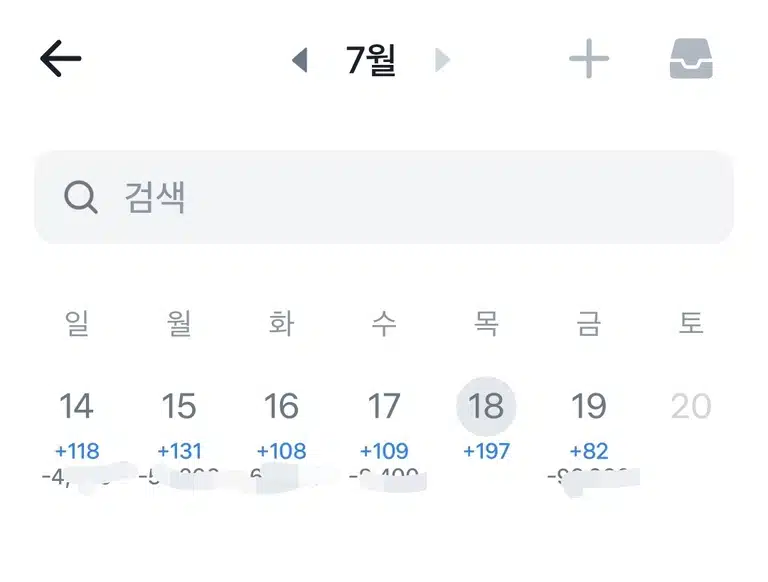Open +109 income on the 17th
This screenshot has width=768, height=582.
[x=384, y=451]
